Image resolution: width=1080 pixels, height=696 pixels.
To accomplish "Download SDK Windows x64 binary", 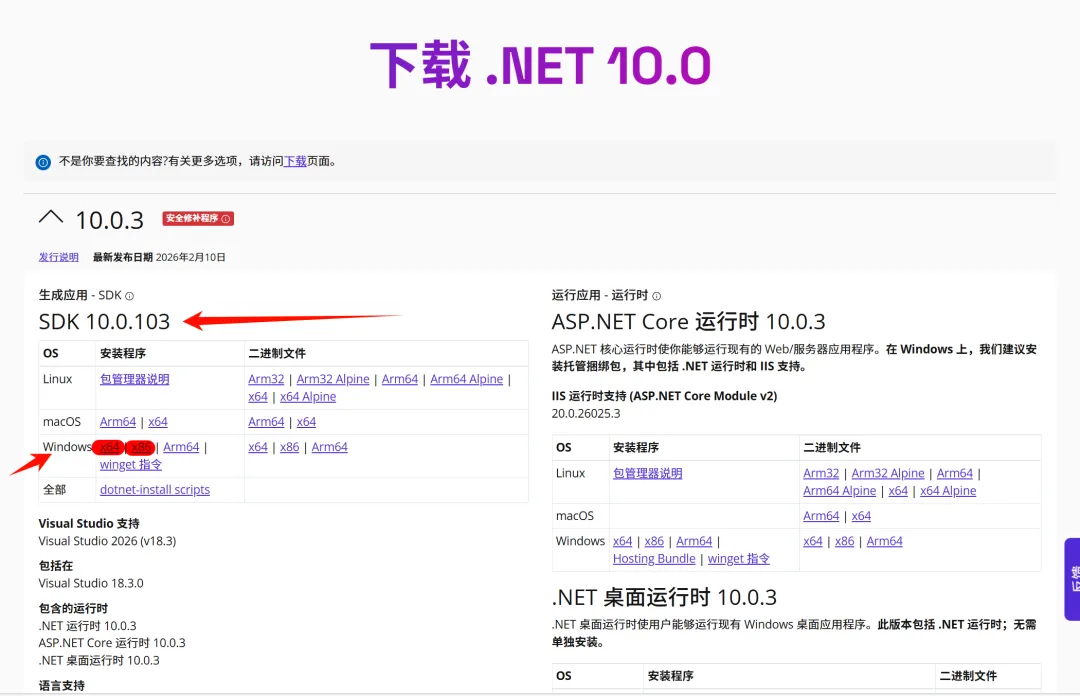I will 258,447.
